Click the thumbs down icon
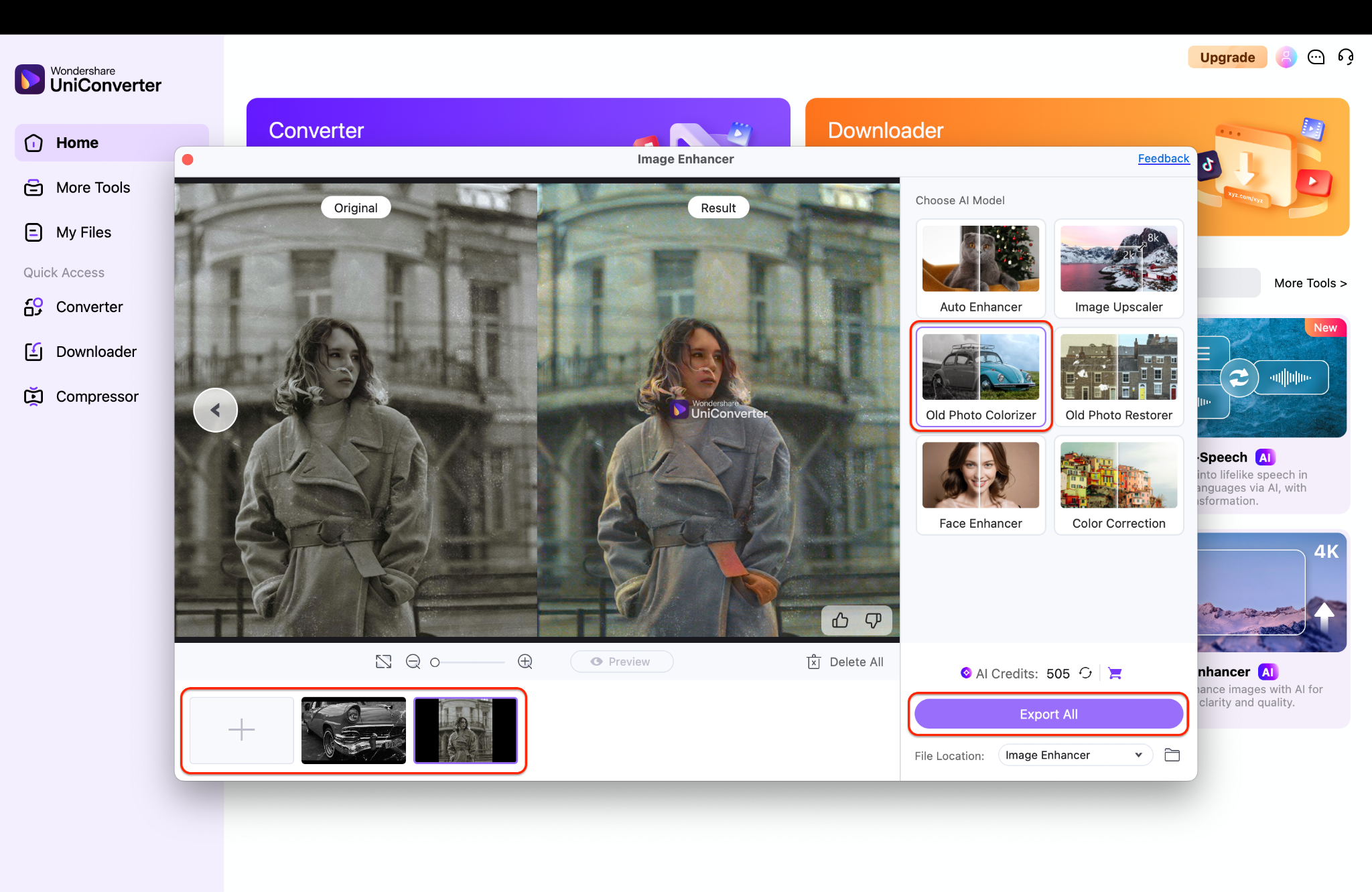Image resolution: width=1372 pixels, height=892 pixels. tap(873, 621)
